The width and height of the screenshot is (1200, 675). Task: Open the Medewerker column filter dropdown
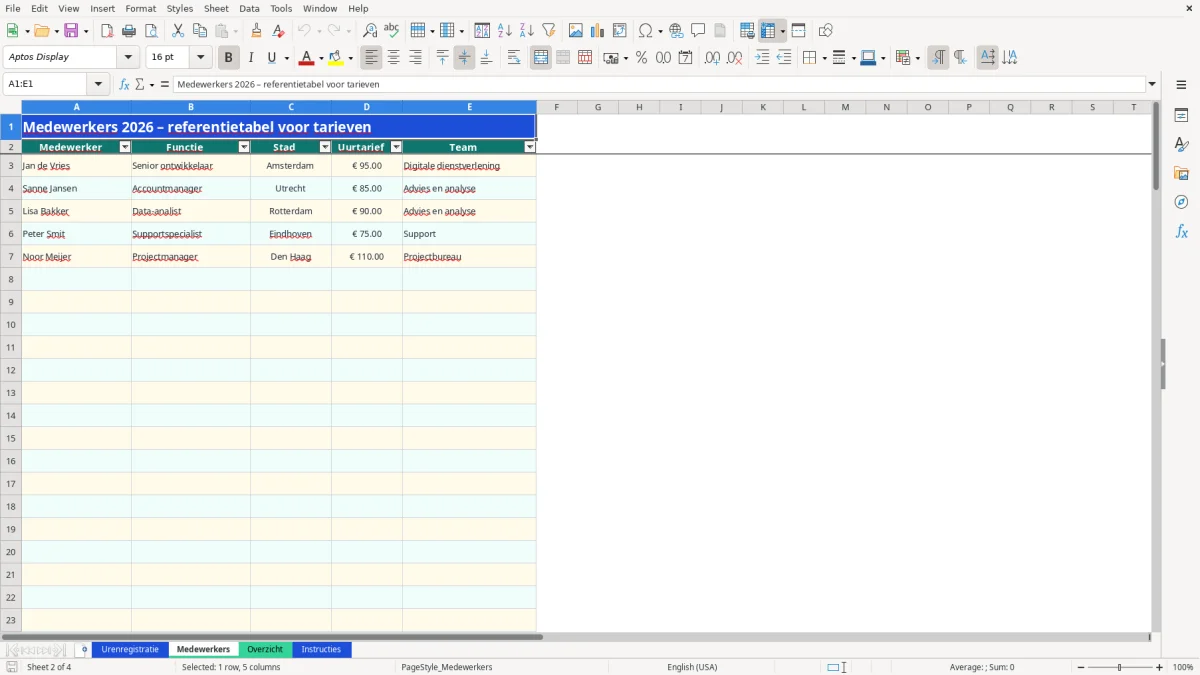(125, 147)
